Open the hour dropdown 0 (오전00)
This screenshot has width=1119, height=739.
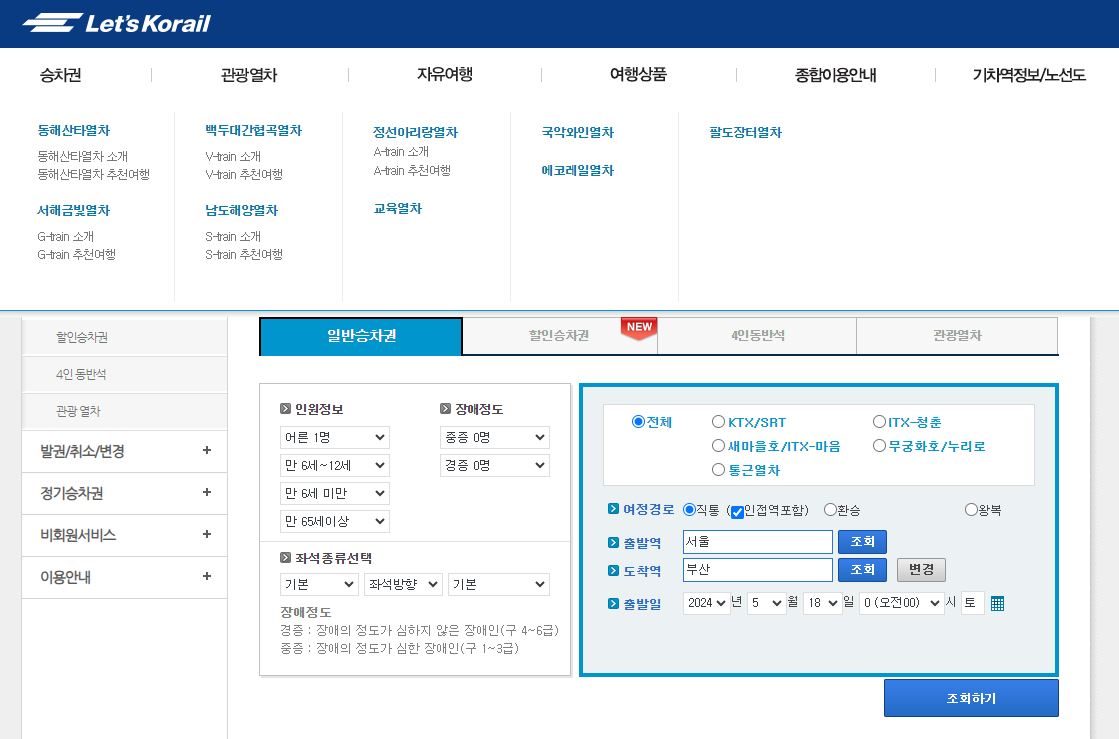pyautogui.click(x=901, y=603)
